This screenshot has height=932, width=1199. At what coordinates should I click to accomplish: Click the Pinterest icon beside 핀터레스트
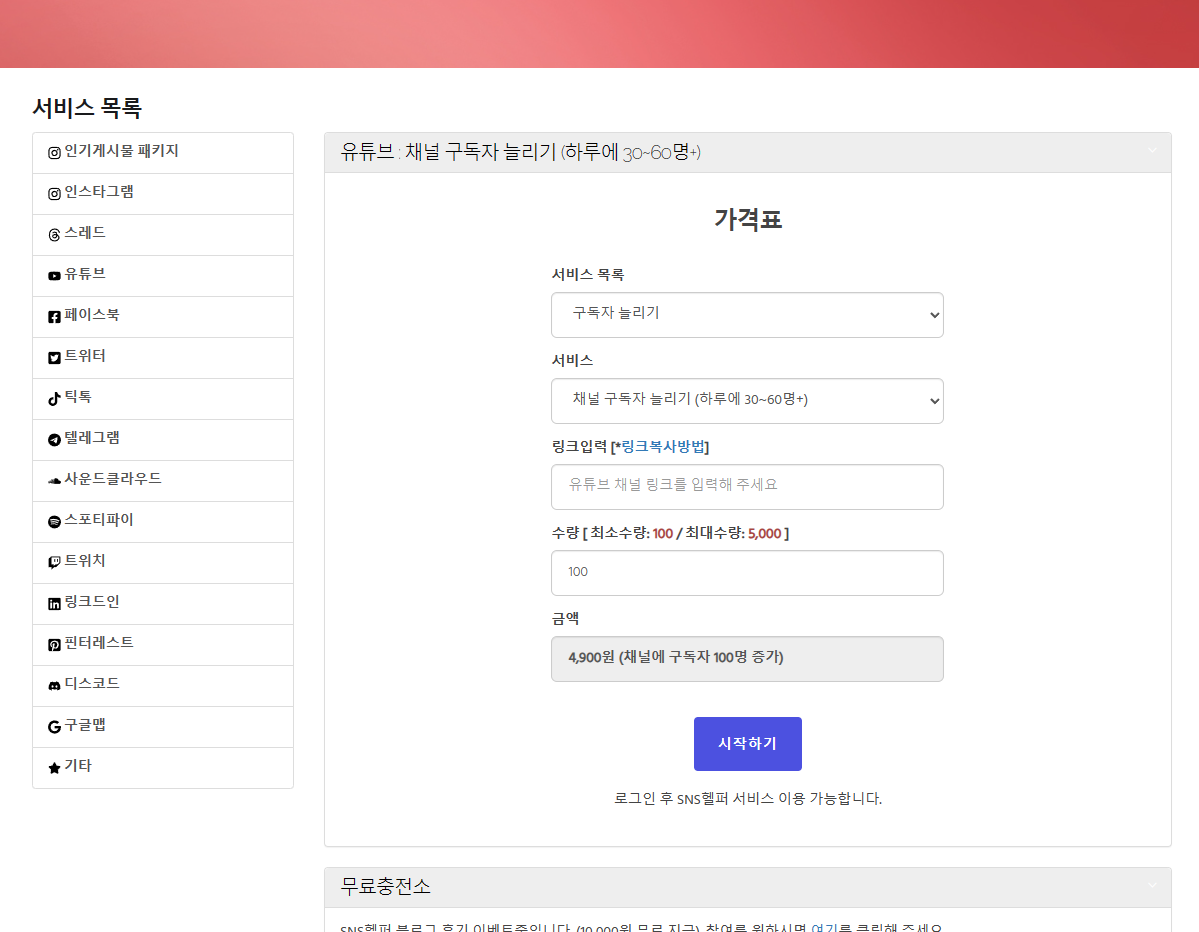tap(54, 645)
